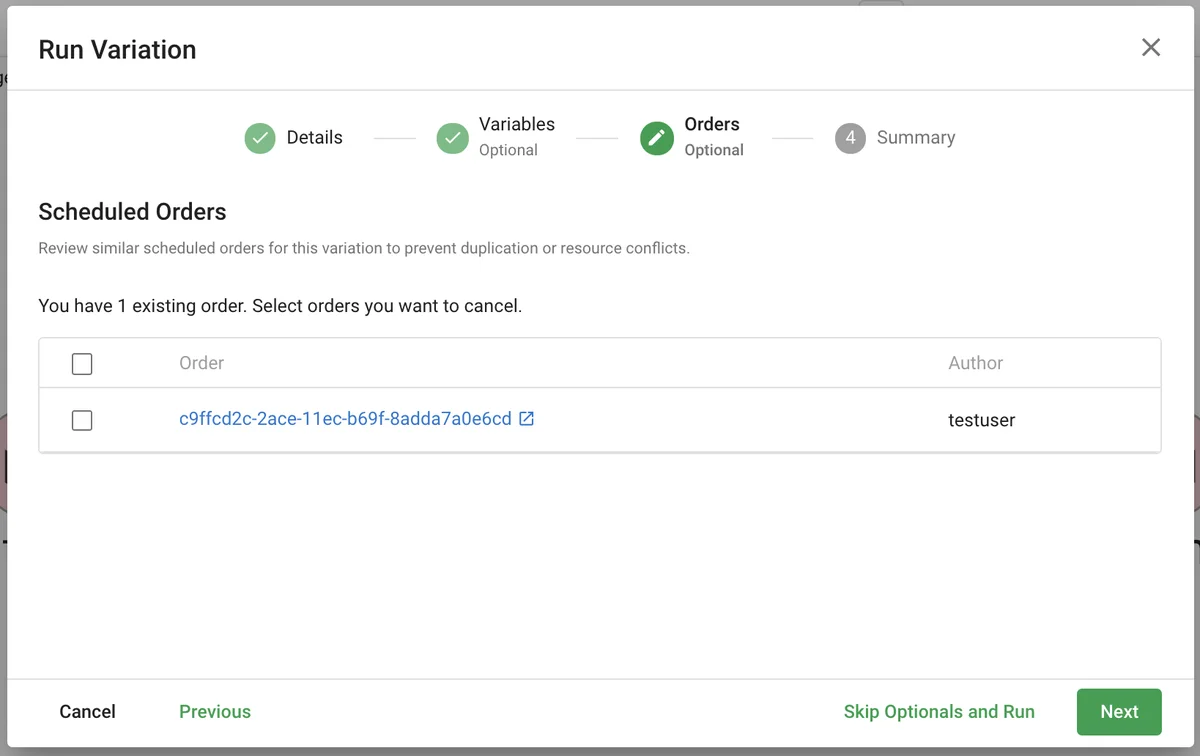Go back with the Previous button

coord(215,712)
